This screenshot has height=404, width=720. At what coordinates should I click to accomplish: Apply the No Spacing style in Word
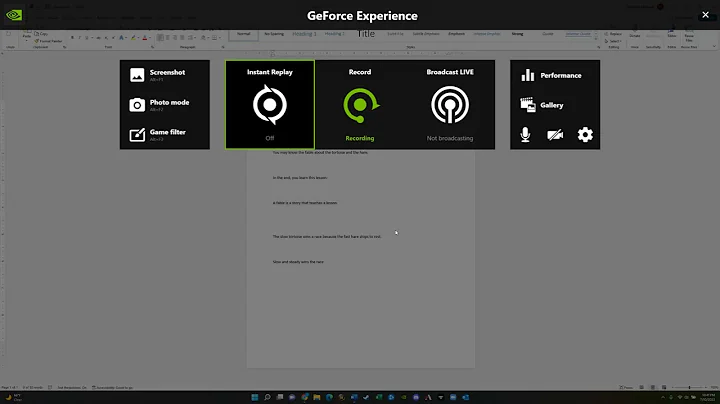tap(274, 34)
